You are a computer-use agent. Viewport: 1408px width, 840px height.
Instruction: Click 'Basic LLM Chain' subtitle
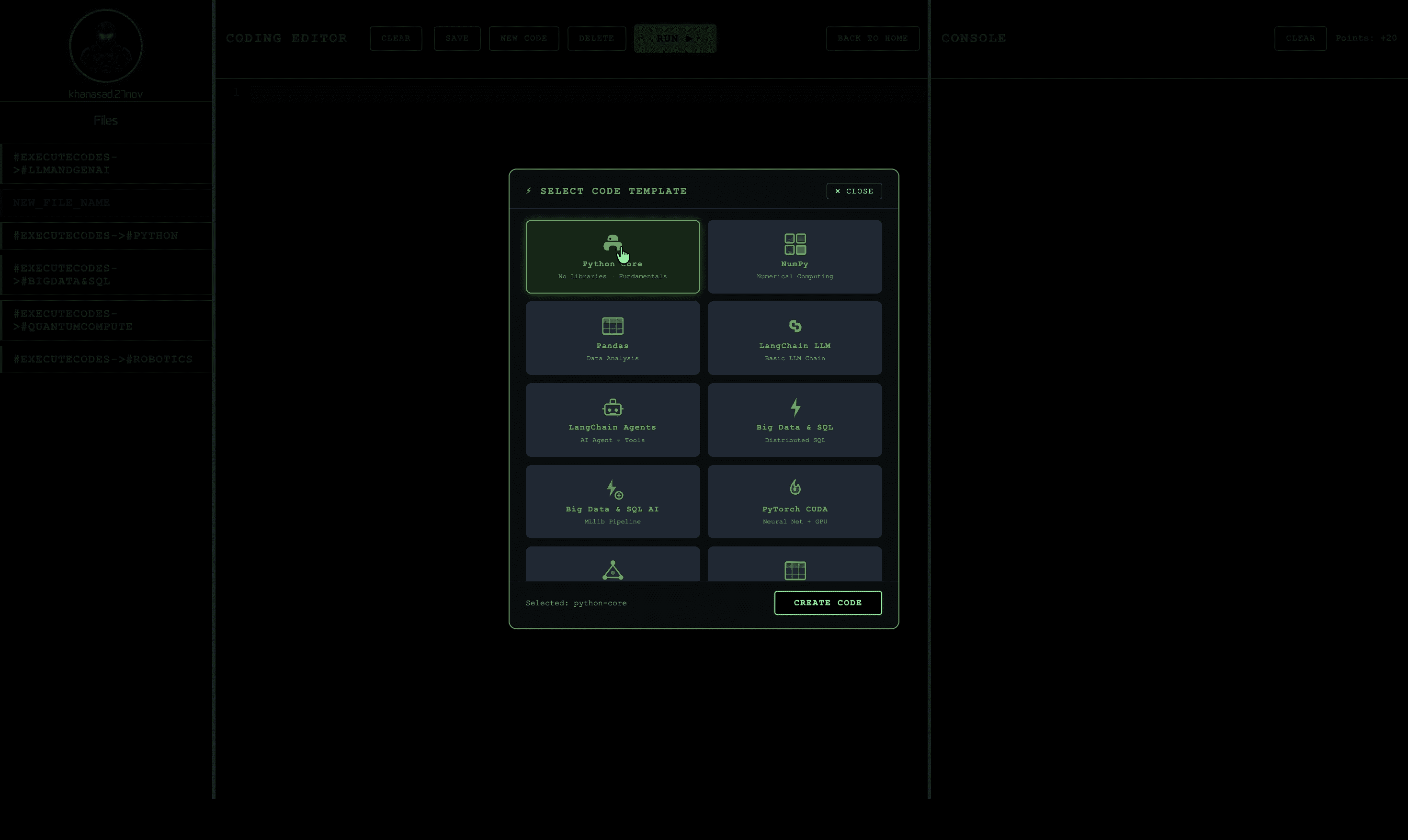pos(795,358)
